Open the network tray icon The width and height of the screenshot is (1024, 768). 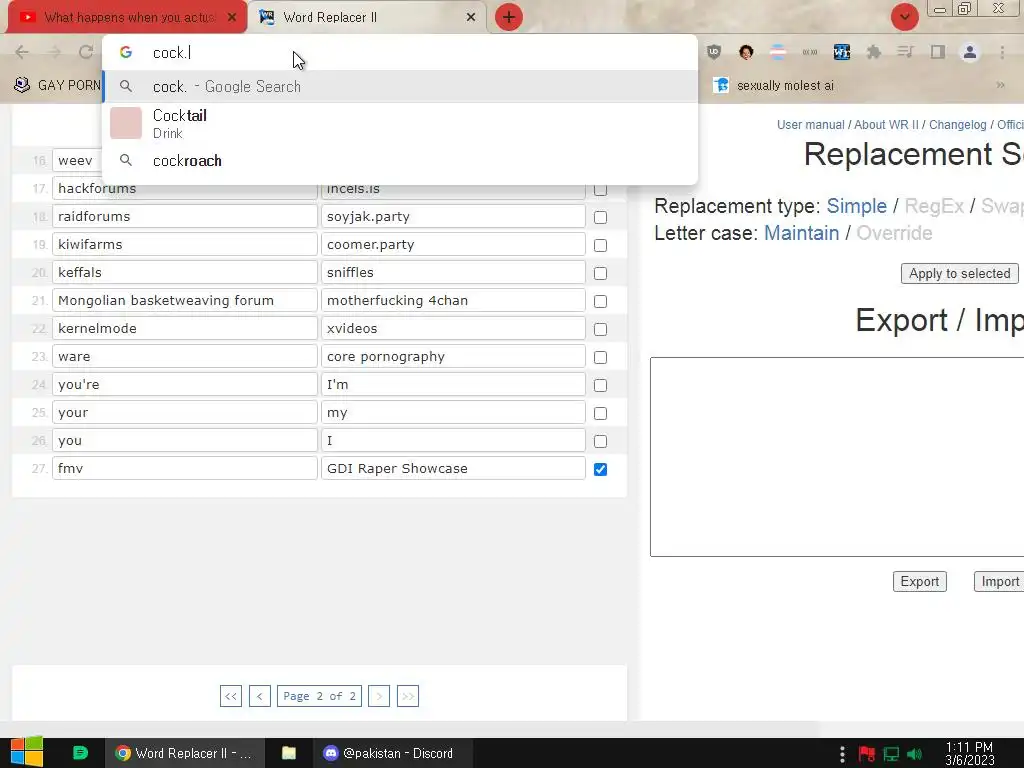tap(891, 754)
